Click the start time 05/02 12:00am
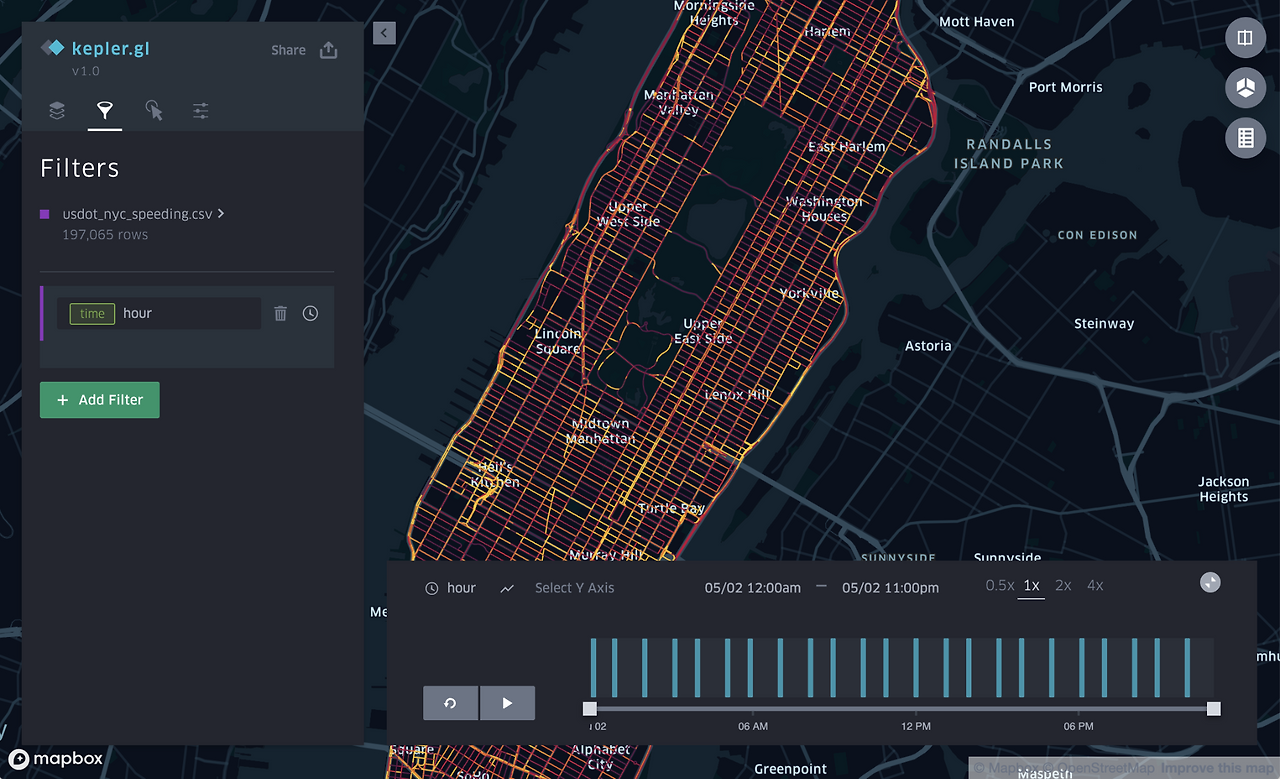Image resolution: width=1280 pixels, height=779 pixels. point(753,588)
